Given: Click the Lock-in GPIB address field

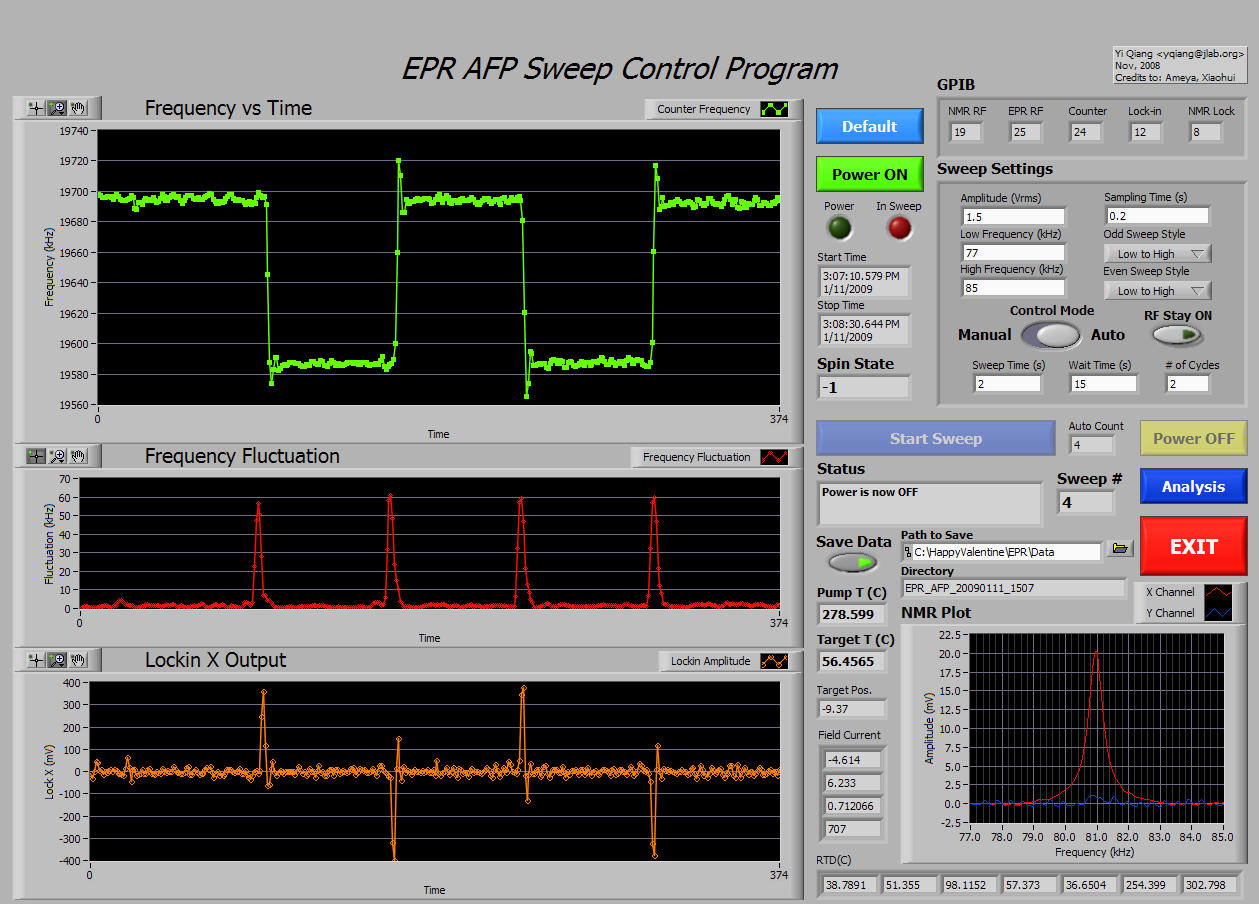Looking at the screenshot, I should (1145, 132).
